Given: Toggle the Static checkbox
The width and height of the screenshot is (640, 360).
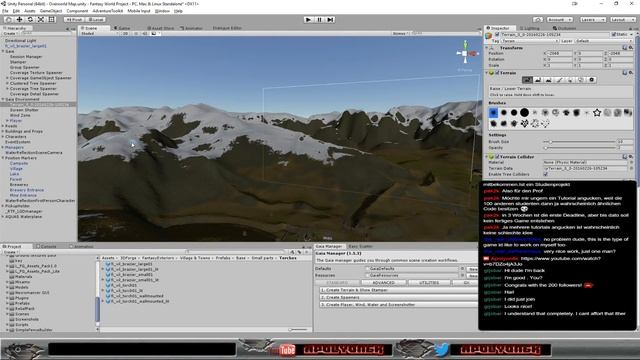Looking at the screenshot, I should (x=614, y=35).
